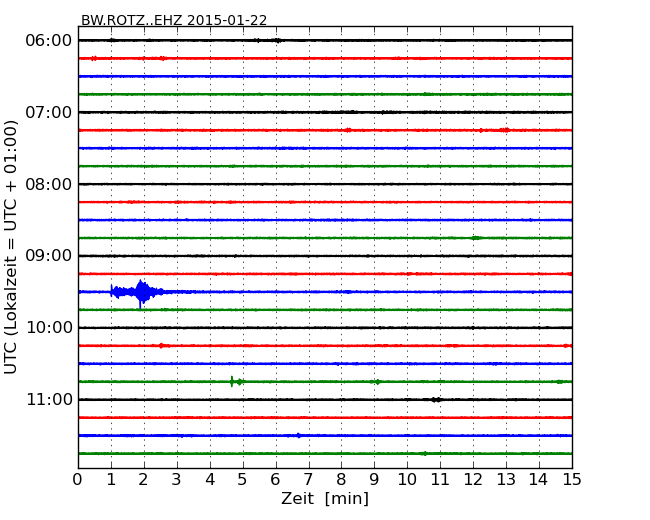Select the 11:00 time tick label
The image size is (650, 520).
click(x=49, y=399)
